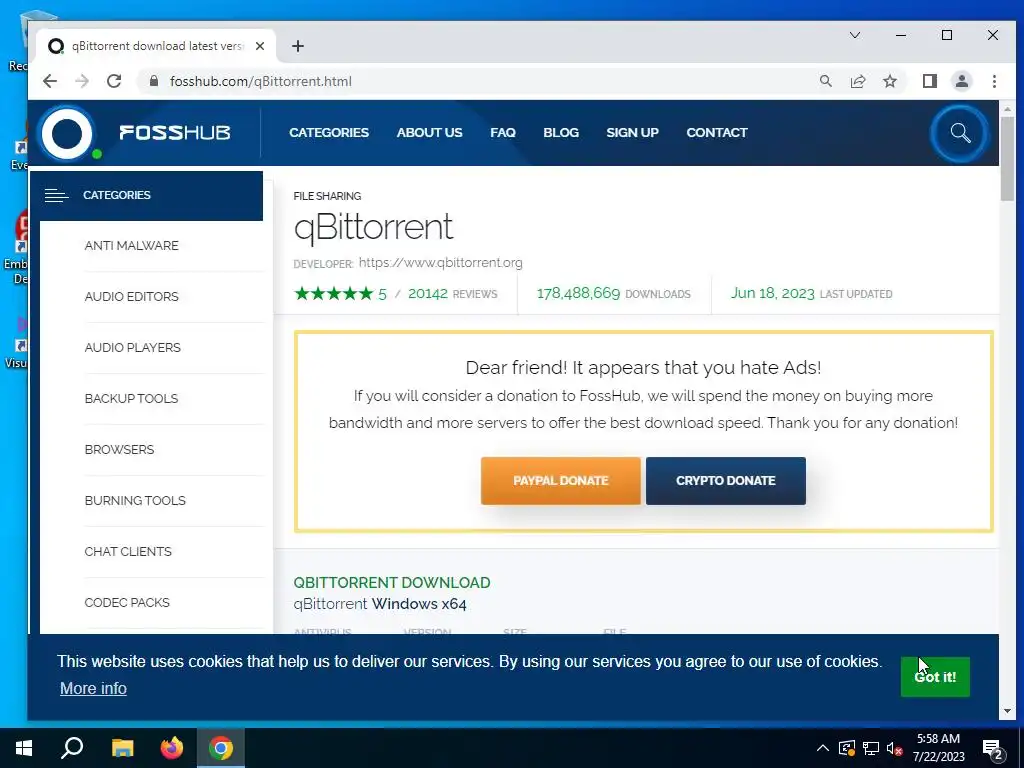1024x768 pixels.
Task: Select AUDIO PLAYERS category
Action: (x=133, y=347)
